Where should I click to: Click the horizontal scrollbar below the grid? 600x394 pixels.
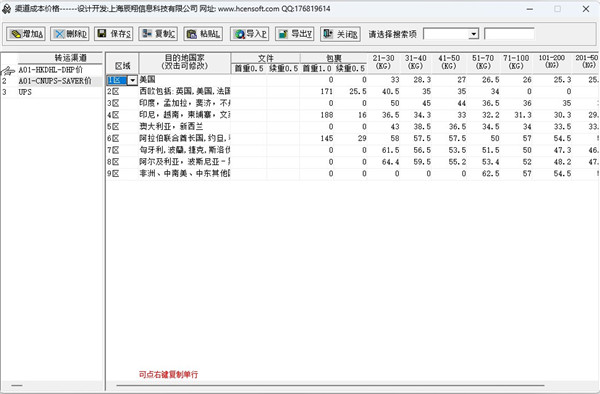coord(330,386)
